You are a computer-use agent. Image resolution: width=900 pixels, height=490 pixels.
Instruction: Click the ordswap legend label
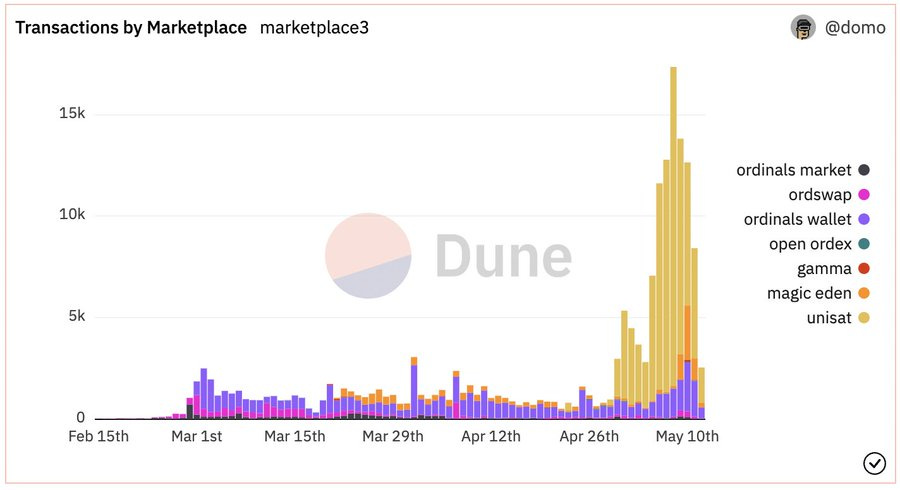[820, 195]
